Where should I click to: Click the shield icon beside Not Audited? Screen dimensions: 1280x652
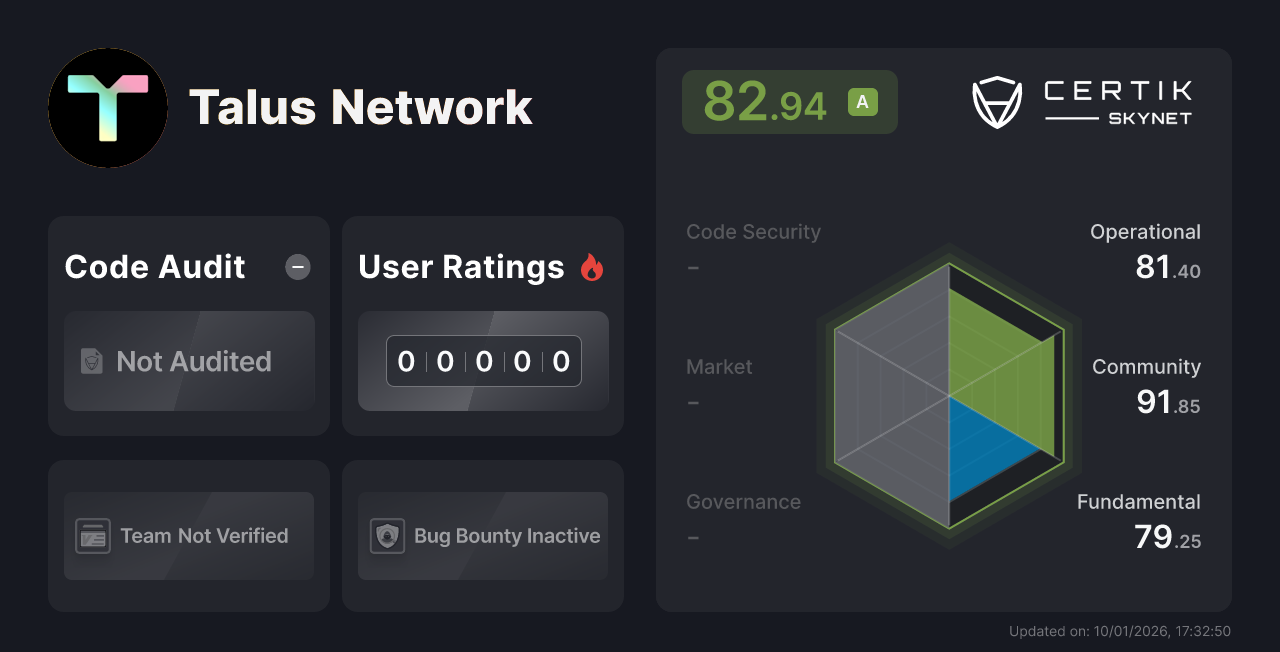tap(90, 362)
